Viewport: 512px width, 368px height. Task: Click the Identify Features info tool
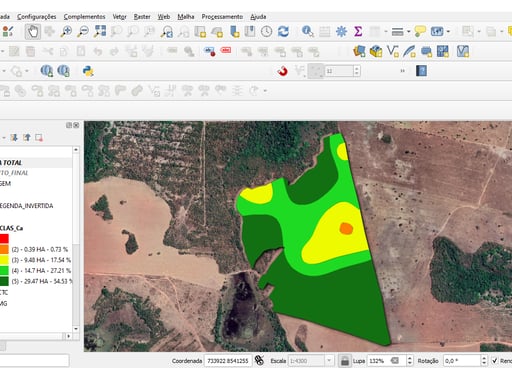tap(307, 32)
